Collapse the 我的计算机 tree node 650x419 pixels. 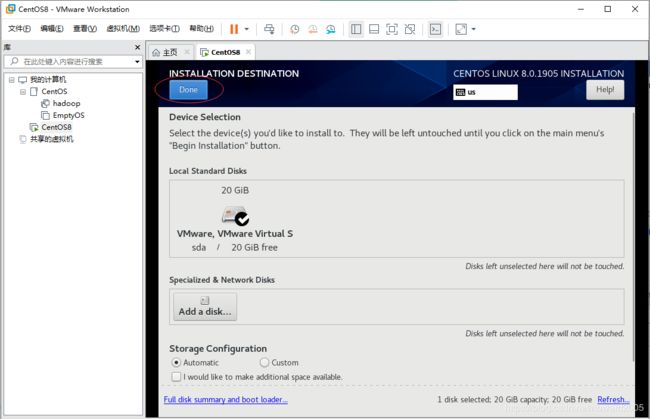click(12, 80)
